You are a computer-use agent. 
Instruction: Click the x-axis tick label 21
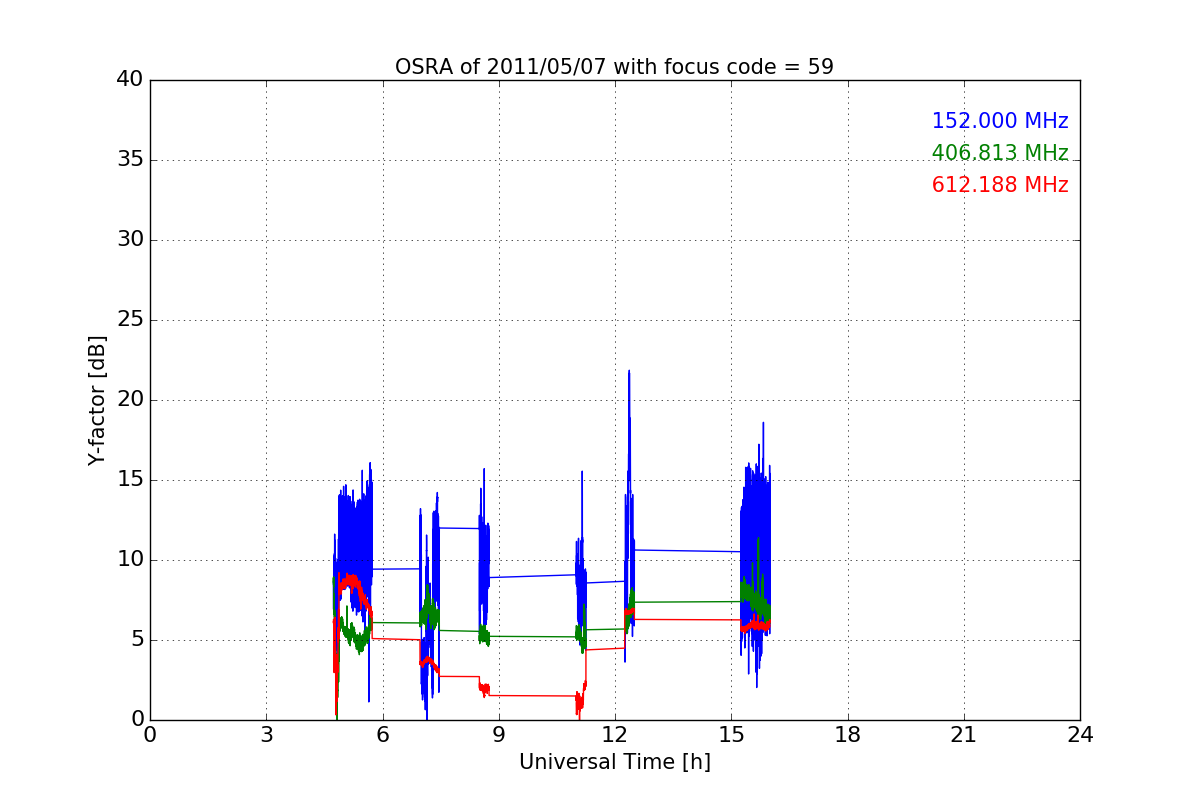(x=964, y=735)
